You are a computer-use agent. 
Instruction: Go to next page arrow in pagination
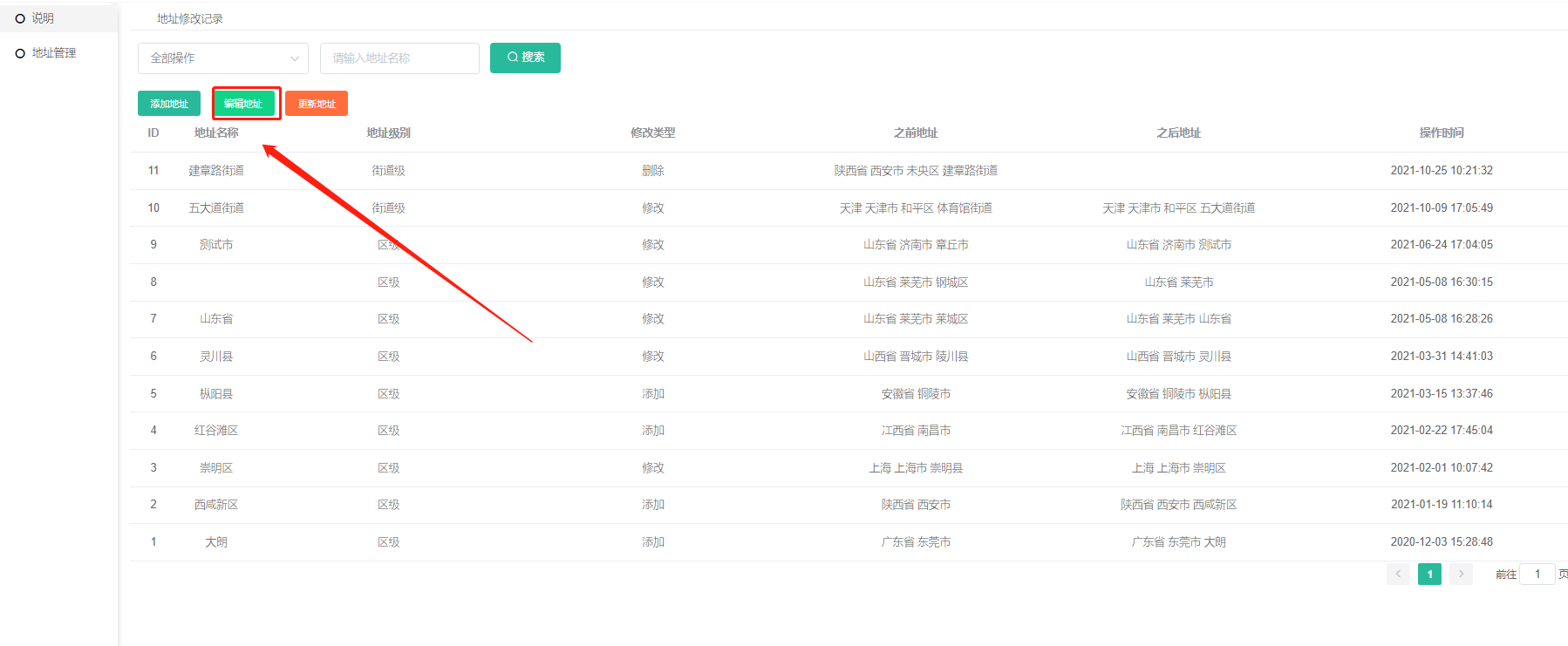point(1462,574)
